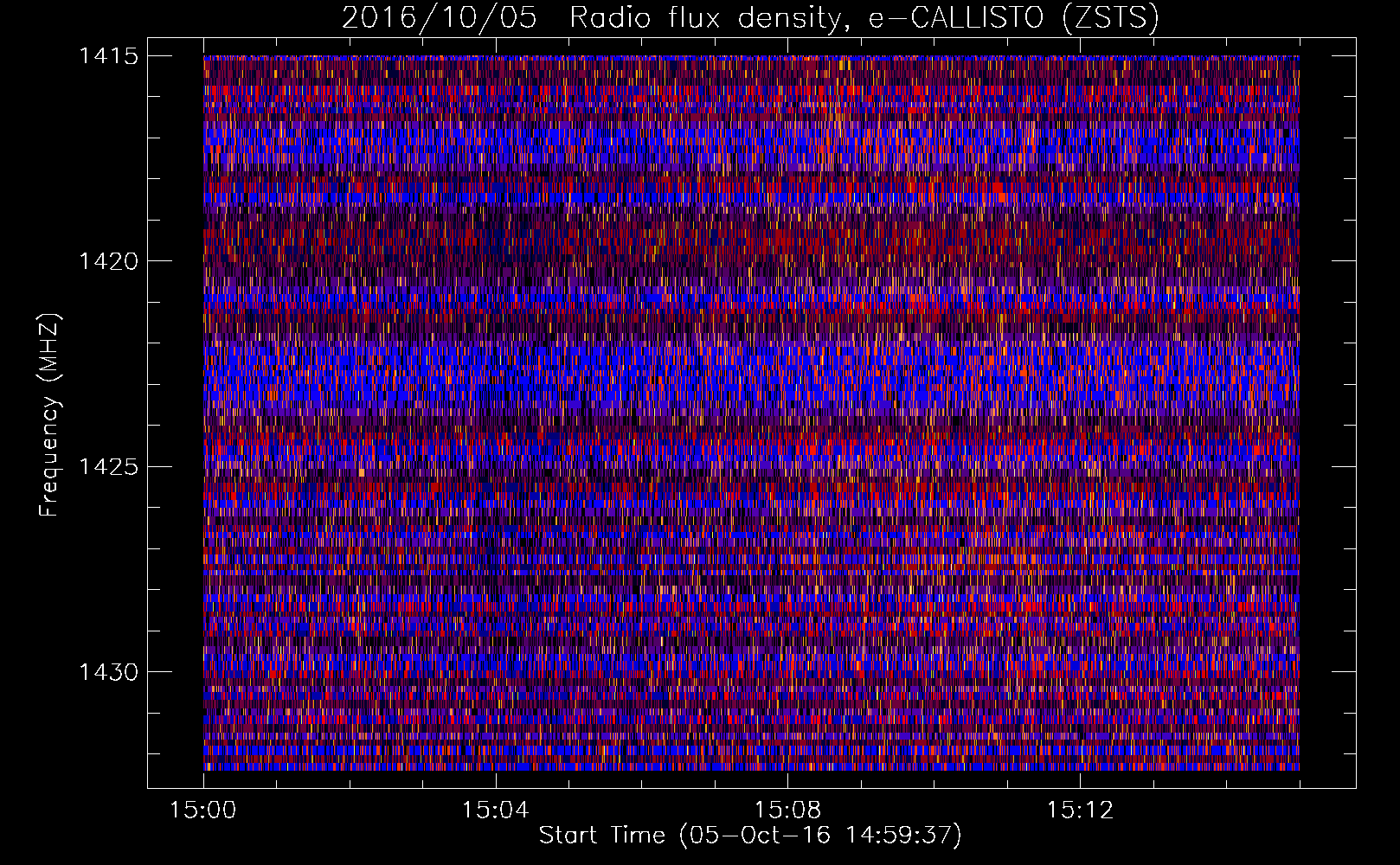Click the 15:04 time tick label
The height and width of the screenshot is (865, 1400).
click(495, 811)
